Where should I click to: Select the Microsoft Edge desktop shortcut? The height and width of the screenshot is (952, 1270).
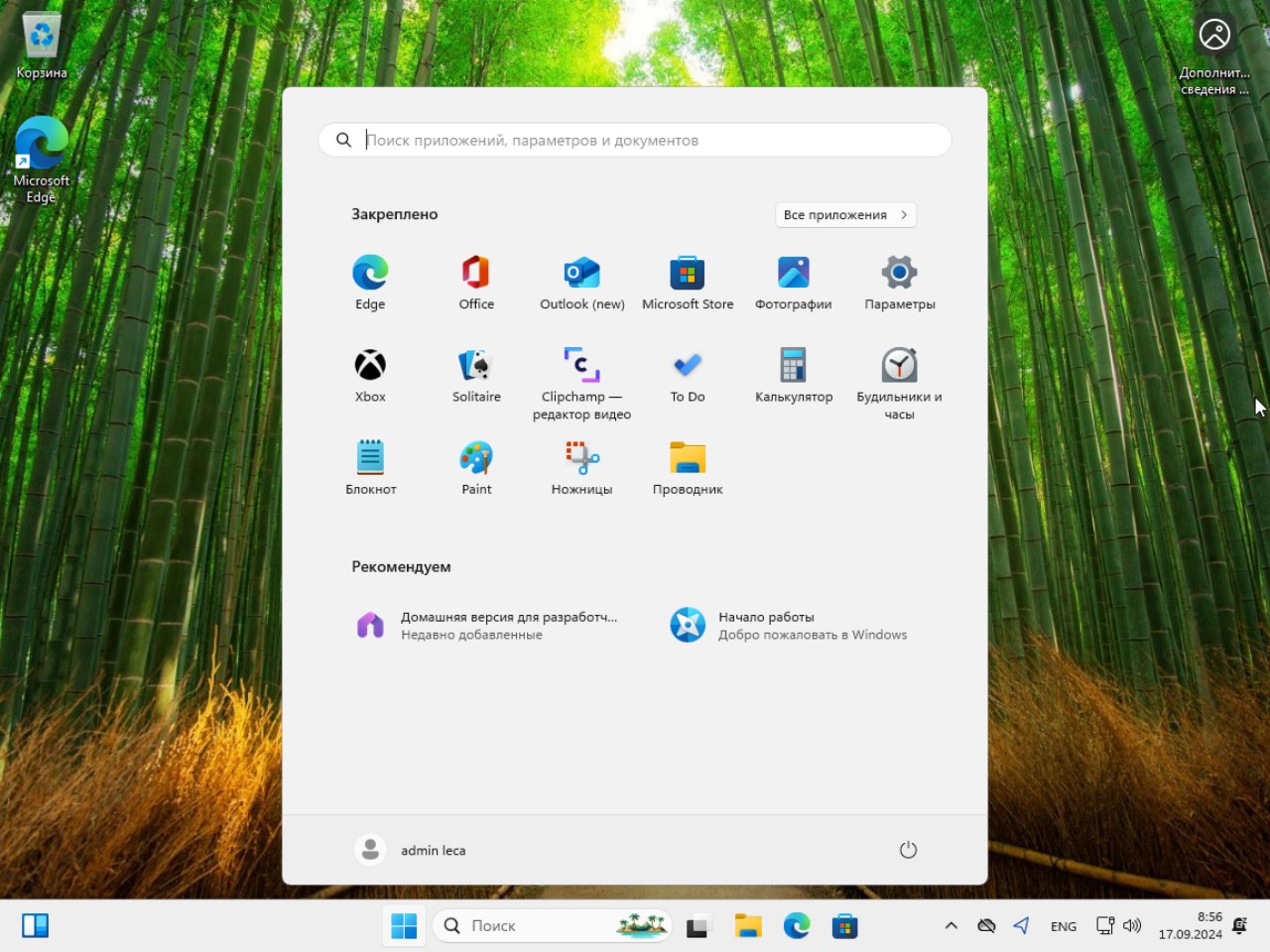42,160
